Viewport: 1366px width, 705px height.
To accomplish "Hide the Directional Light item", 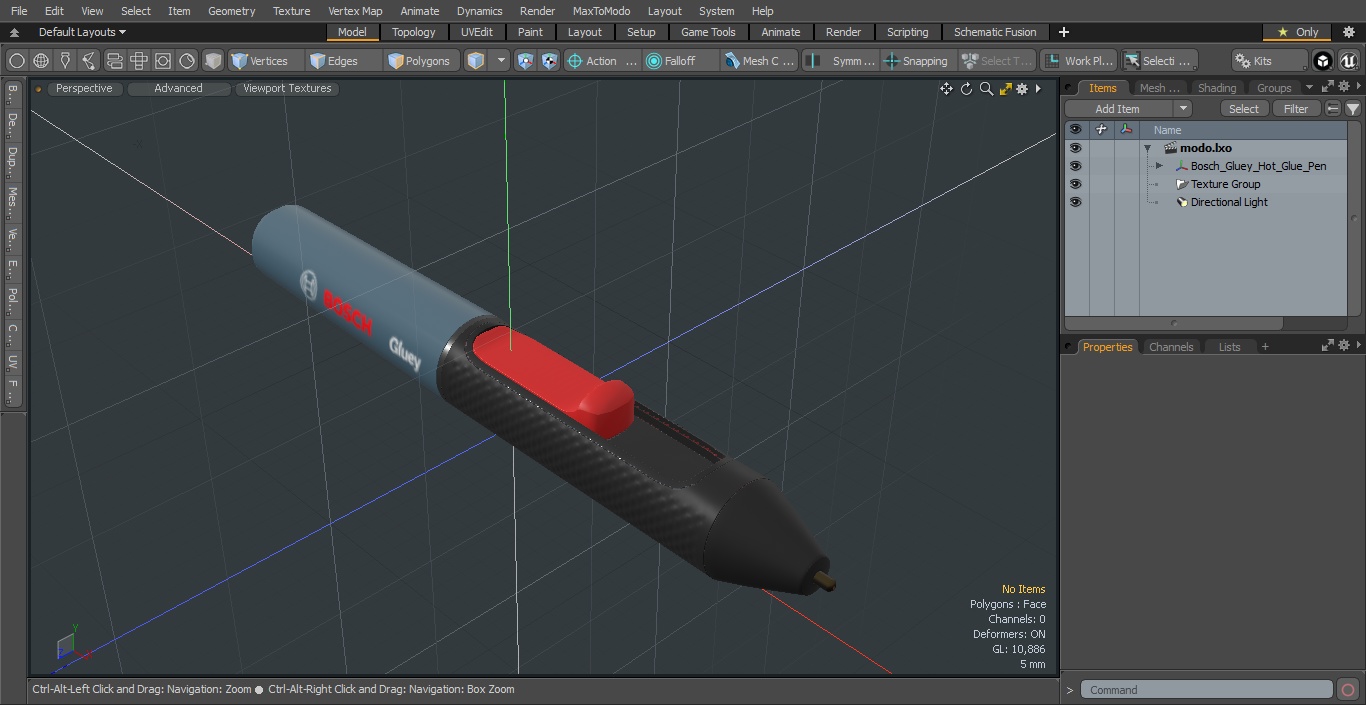I will [x=1075, y=202].
